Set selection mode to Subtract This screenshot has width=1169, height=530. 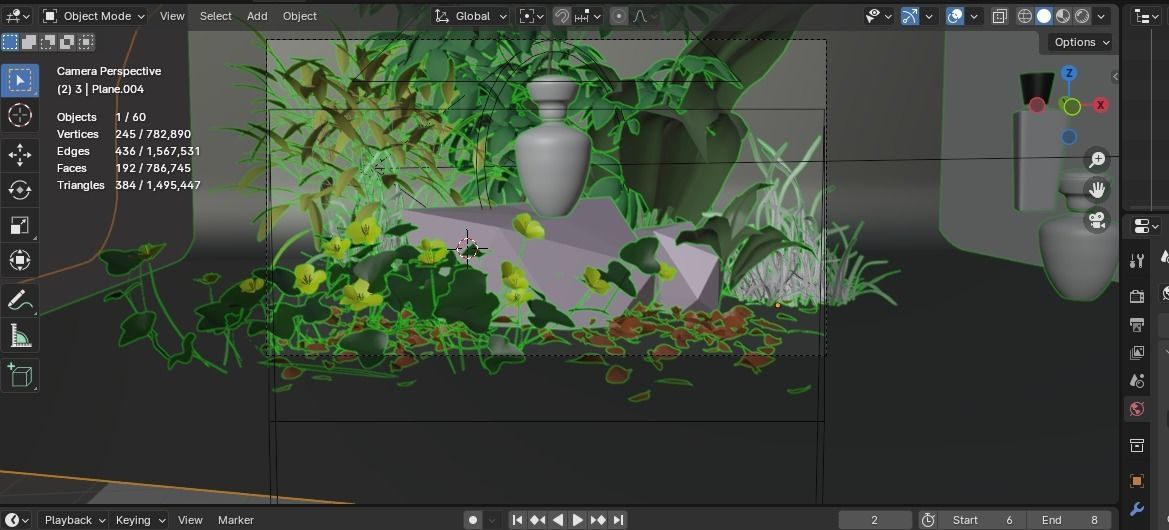click(x=48, y=42)
